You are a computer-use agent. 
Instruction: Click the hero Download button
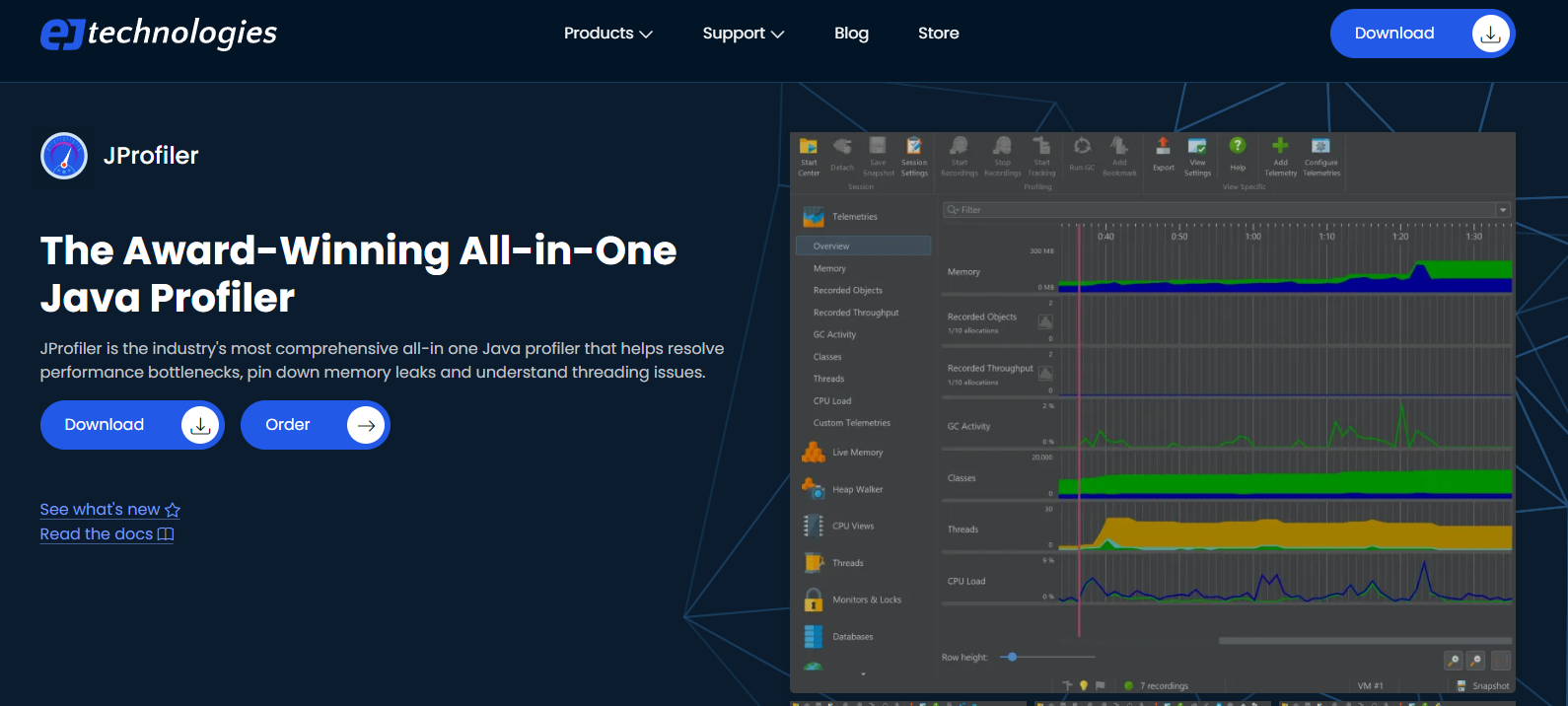pos(132,425)
